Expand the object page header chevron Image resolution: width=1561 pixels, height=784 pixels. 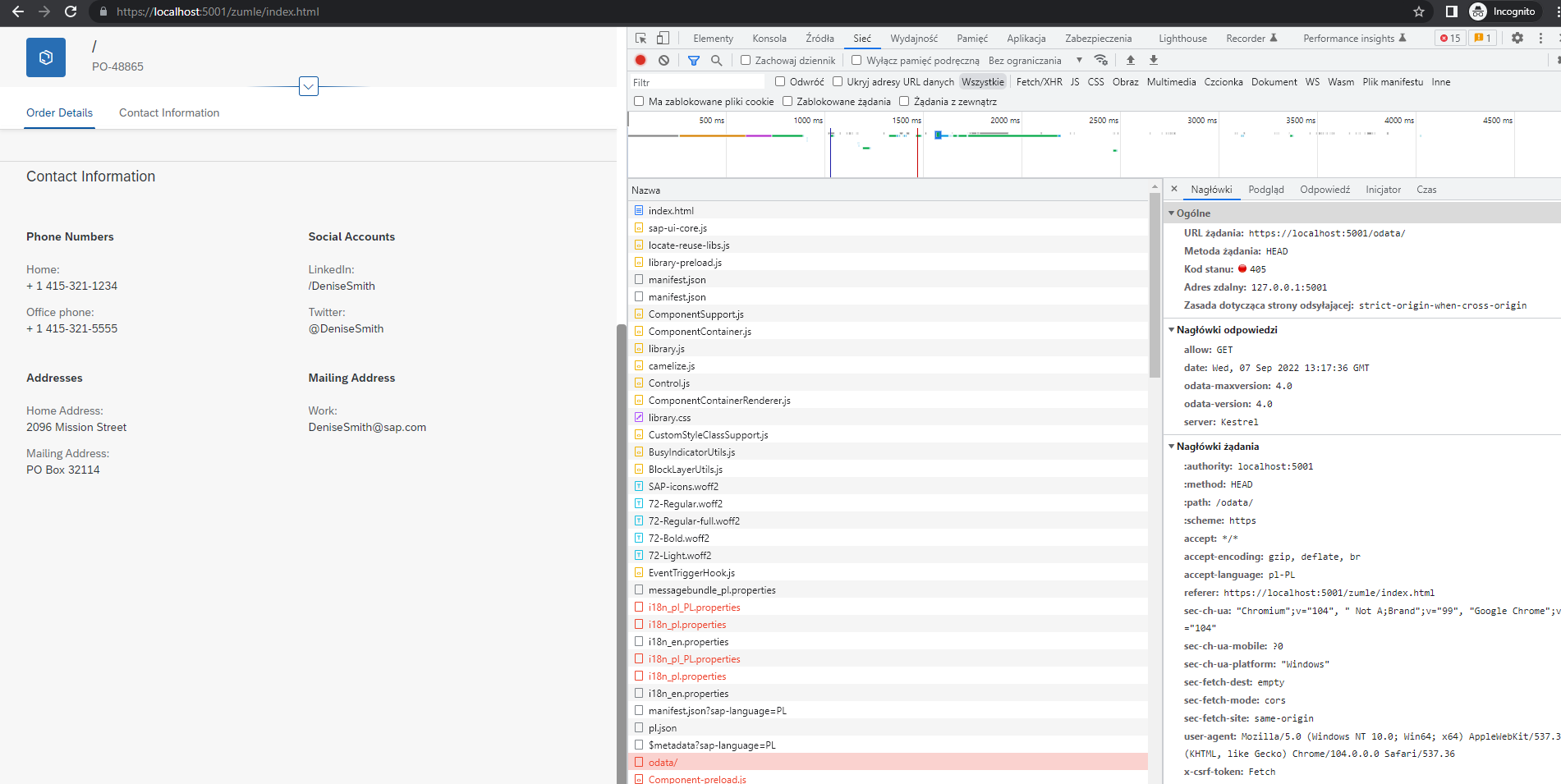309,86
